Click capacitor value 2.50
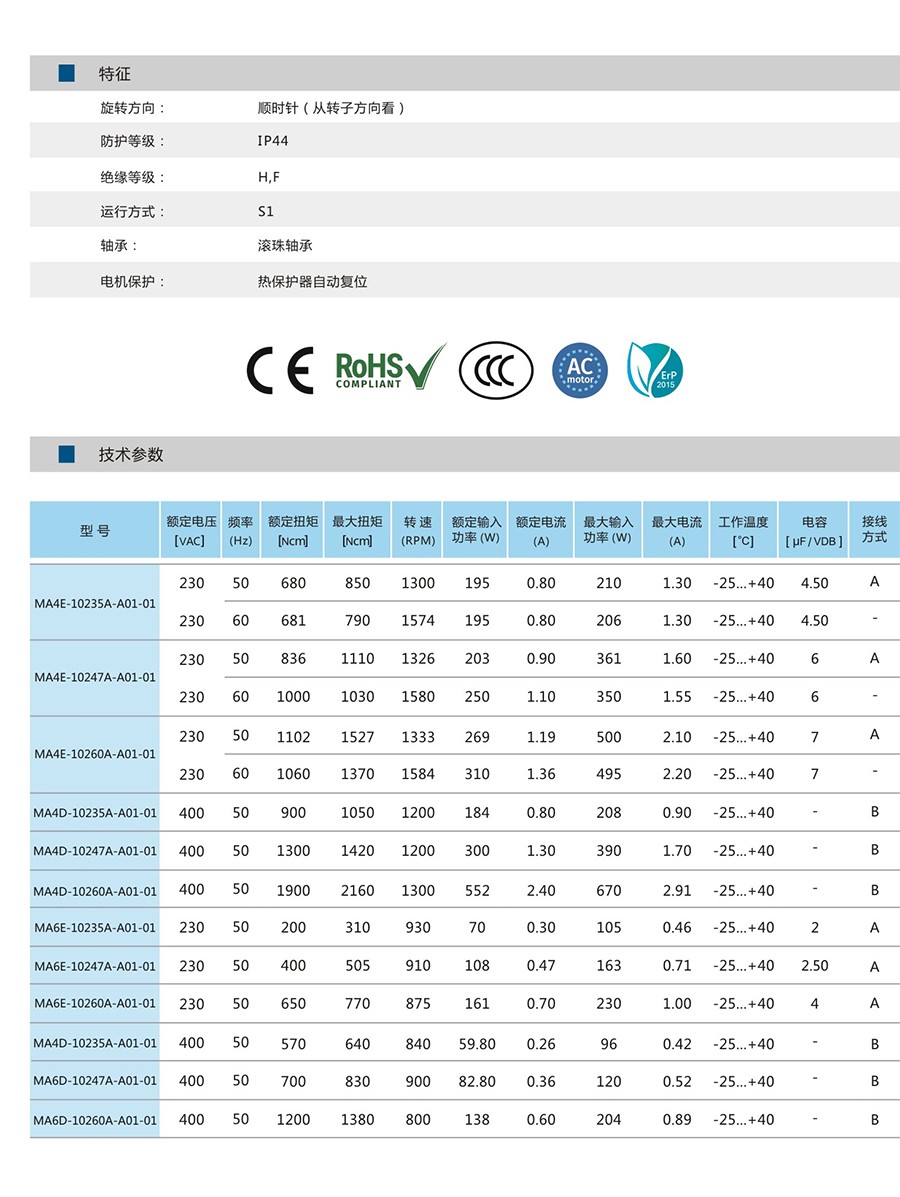 point(815,966)
